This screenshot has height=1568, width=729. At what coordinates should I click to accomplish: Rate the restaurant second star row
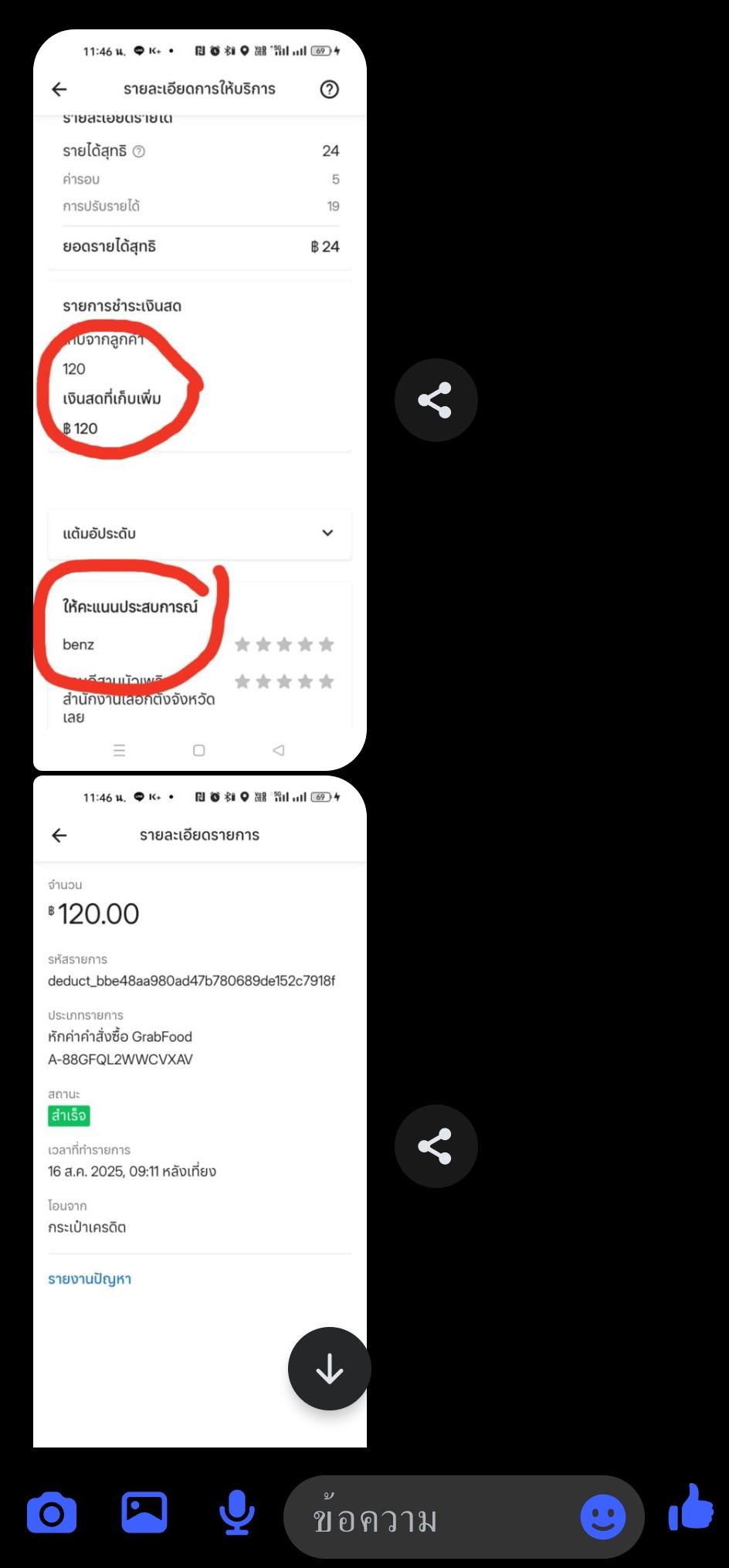click(284, 681)
